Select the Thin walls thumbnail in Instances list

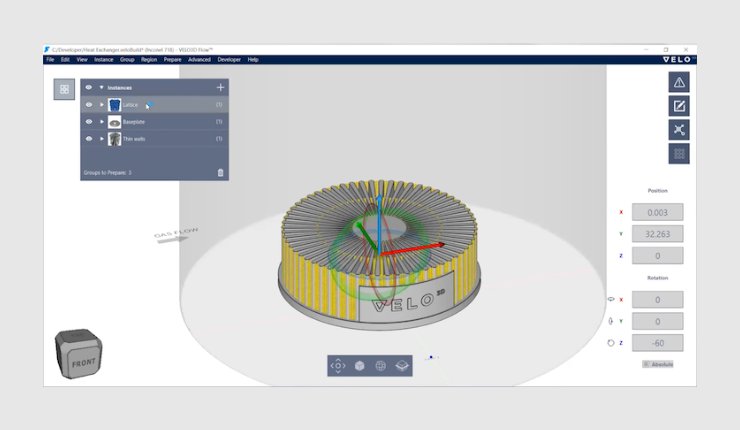click(114, 139)
